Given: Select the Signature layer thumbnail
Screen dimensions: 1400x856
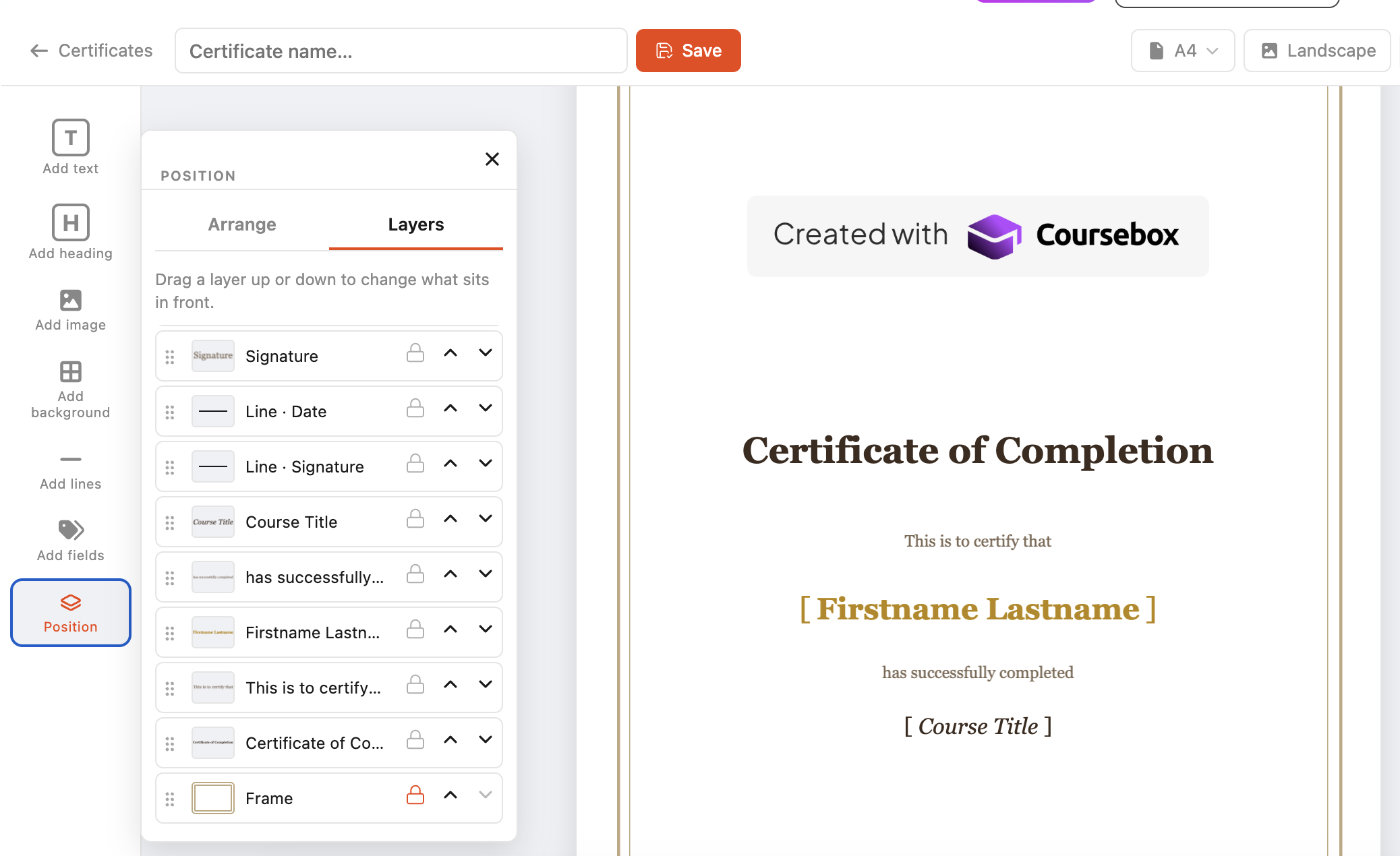Looking at the screenshot, I should tap(213, 356).
